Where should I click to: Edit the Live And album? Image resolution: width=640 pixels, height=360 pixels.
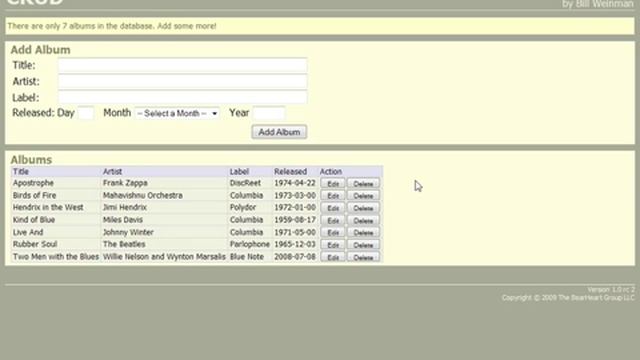tap(333, 233)
